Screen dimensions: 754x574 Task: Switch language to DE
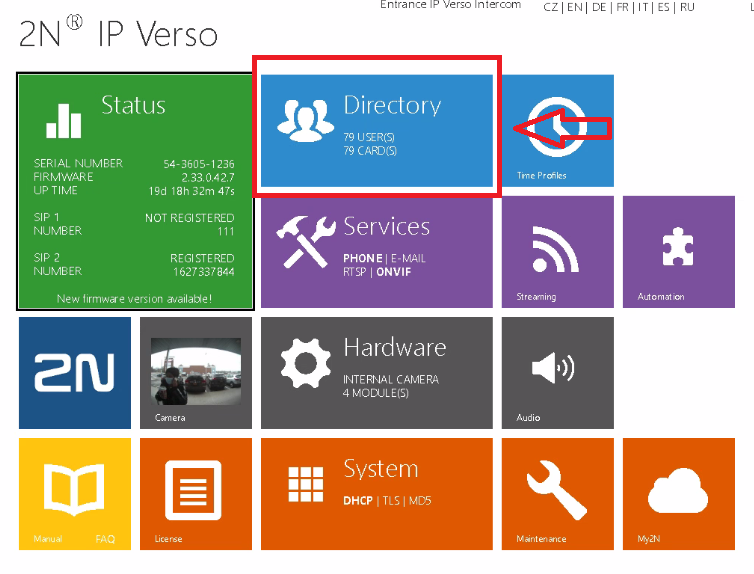599,7
